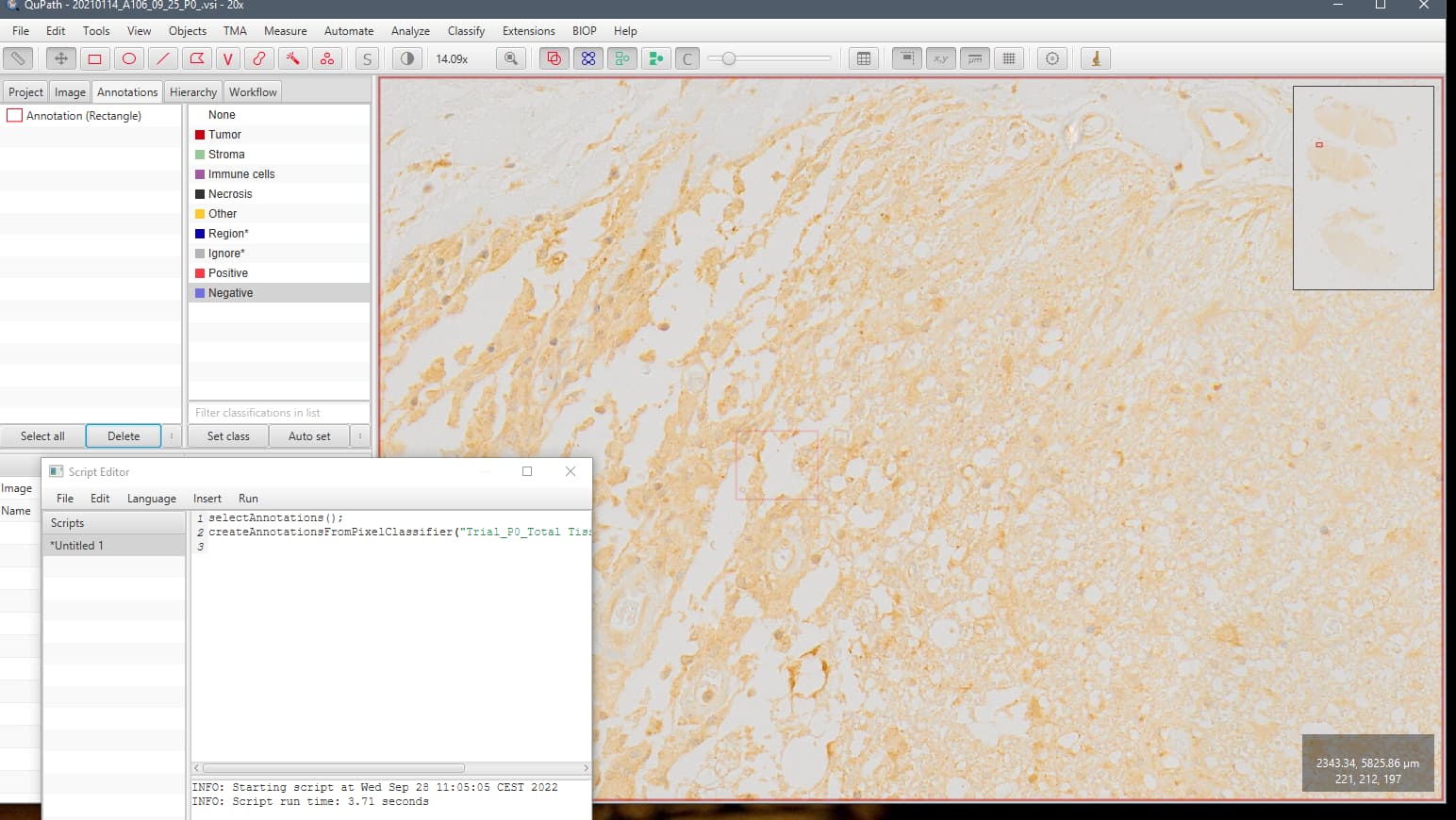Select the Ellipse annotation tool

(x=128, y=57)
